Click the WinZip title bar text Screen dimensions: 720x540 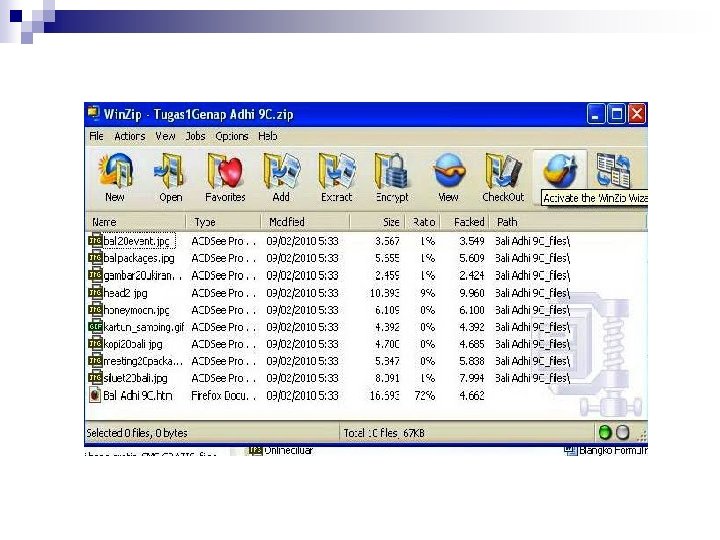click(x=198, y=114)
